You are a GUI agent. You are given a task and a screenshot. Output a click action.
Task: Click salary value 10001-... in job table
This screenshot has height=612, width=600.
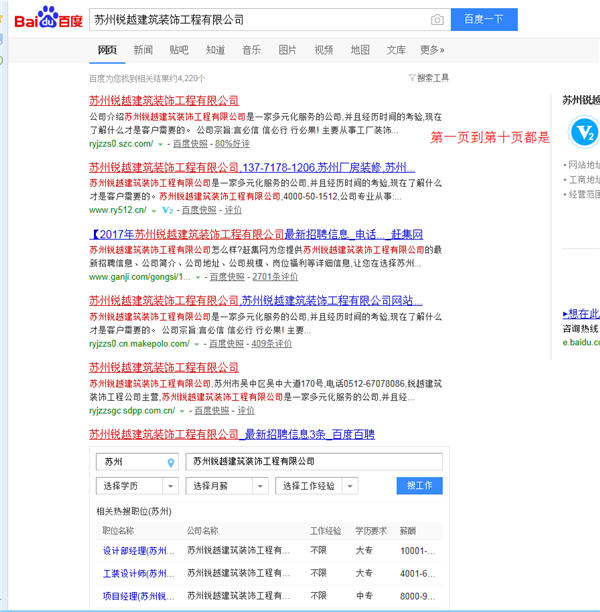417,551
